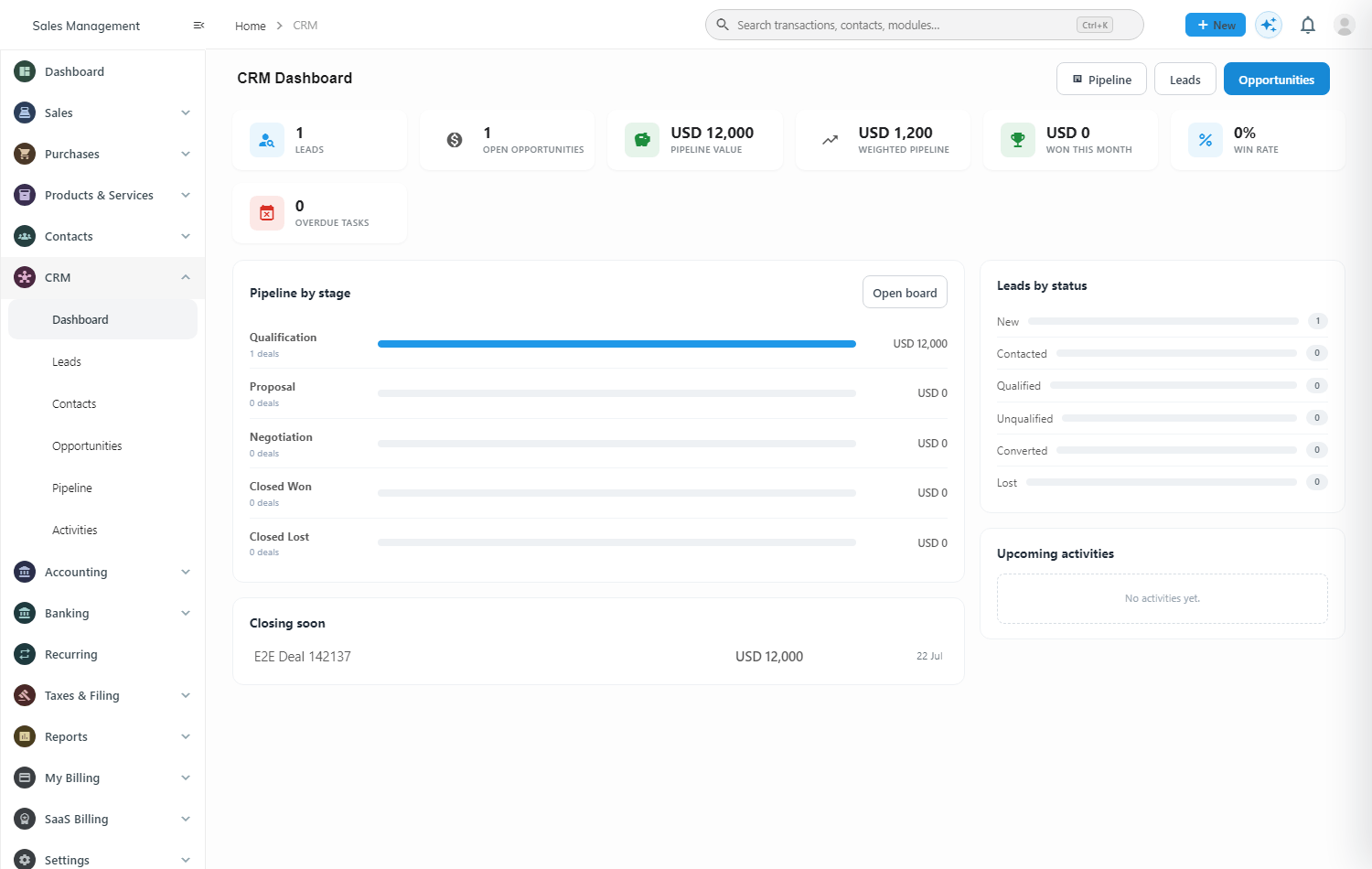1372x869 pixels.
Task: Open the user profile avatar
Action: point(1345,25)
